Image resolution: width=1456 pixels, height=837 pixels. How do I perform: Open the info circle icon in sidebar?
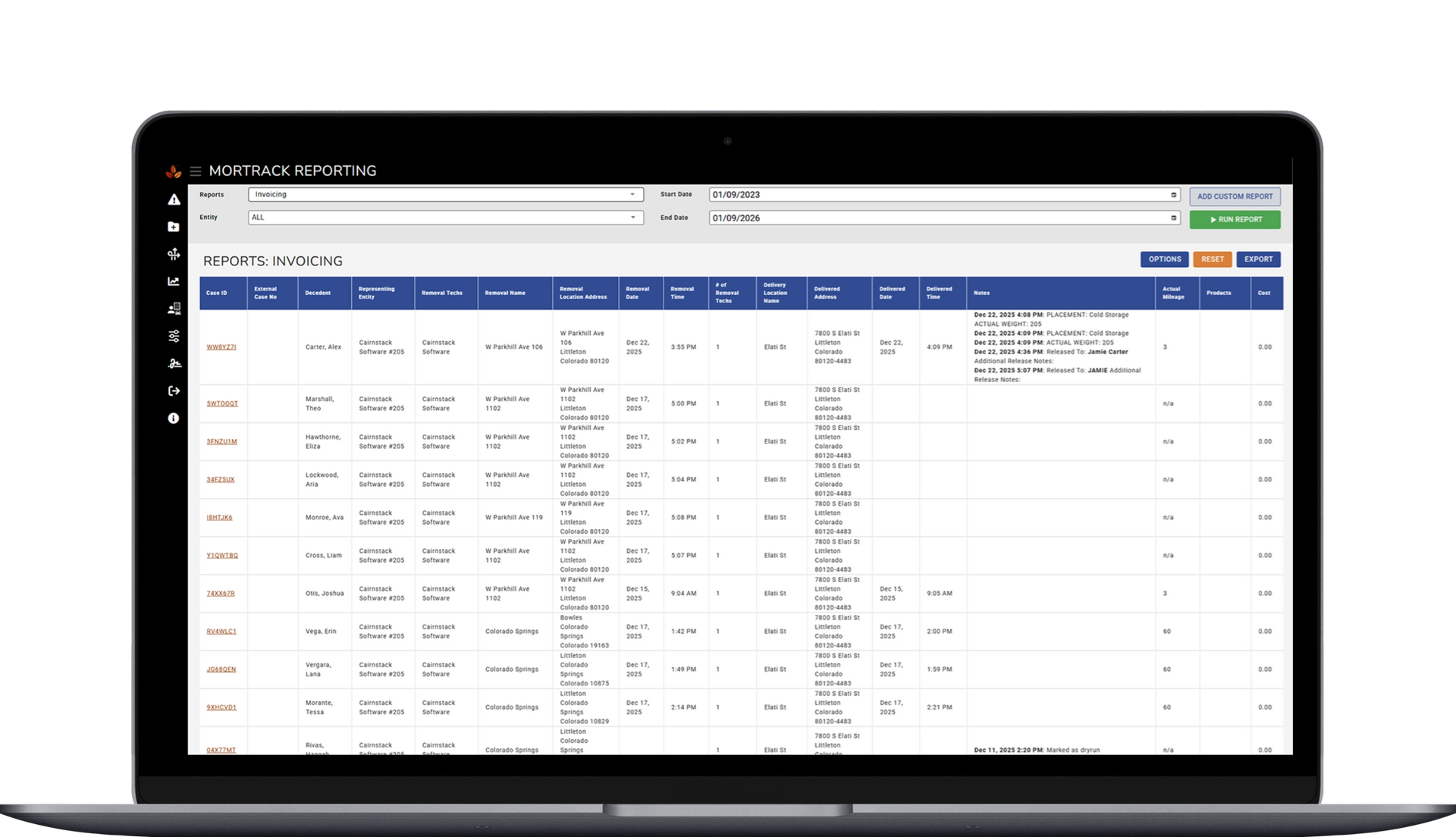point(174,418)
